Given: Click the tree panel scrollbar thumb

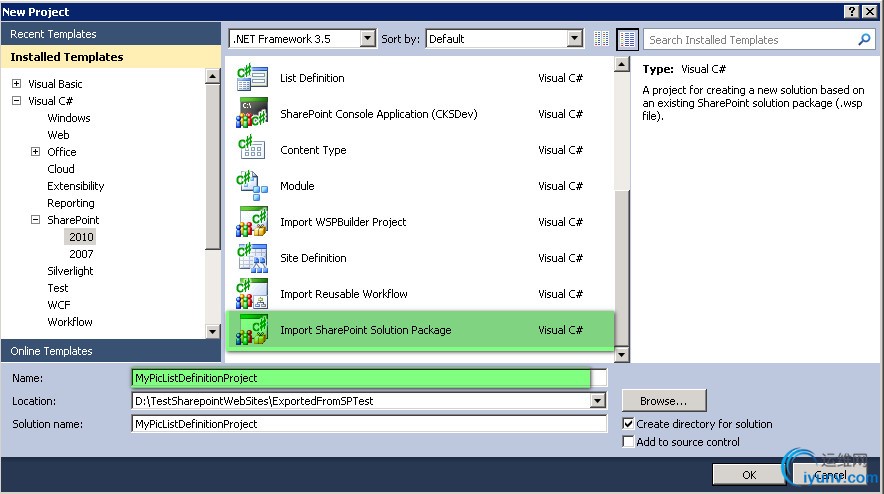Looking at the screenshot, I should pyautogui.click(x=213, y=166).
